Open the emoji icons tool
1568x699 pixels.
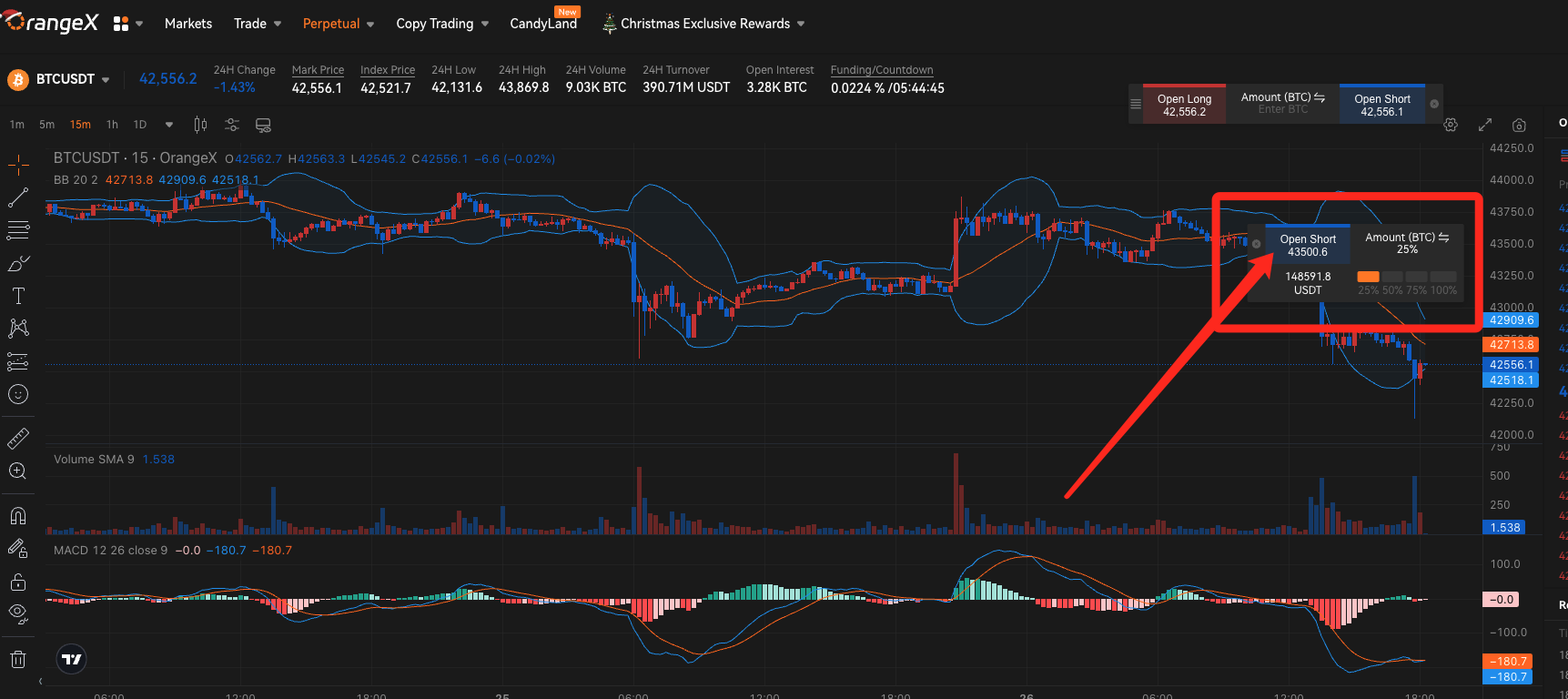tap(18, 394)
